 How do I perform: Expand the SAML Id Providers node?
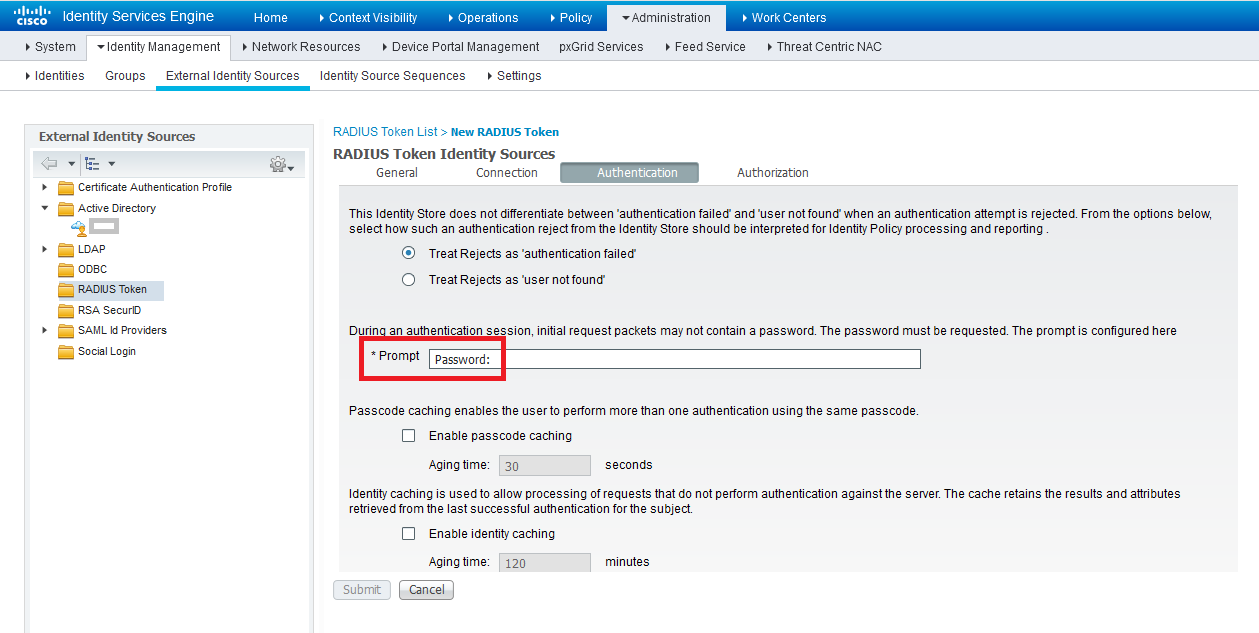42,330
